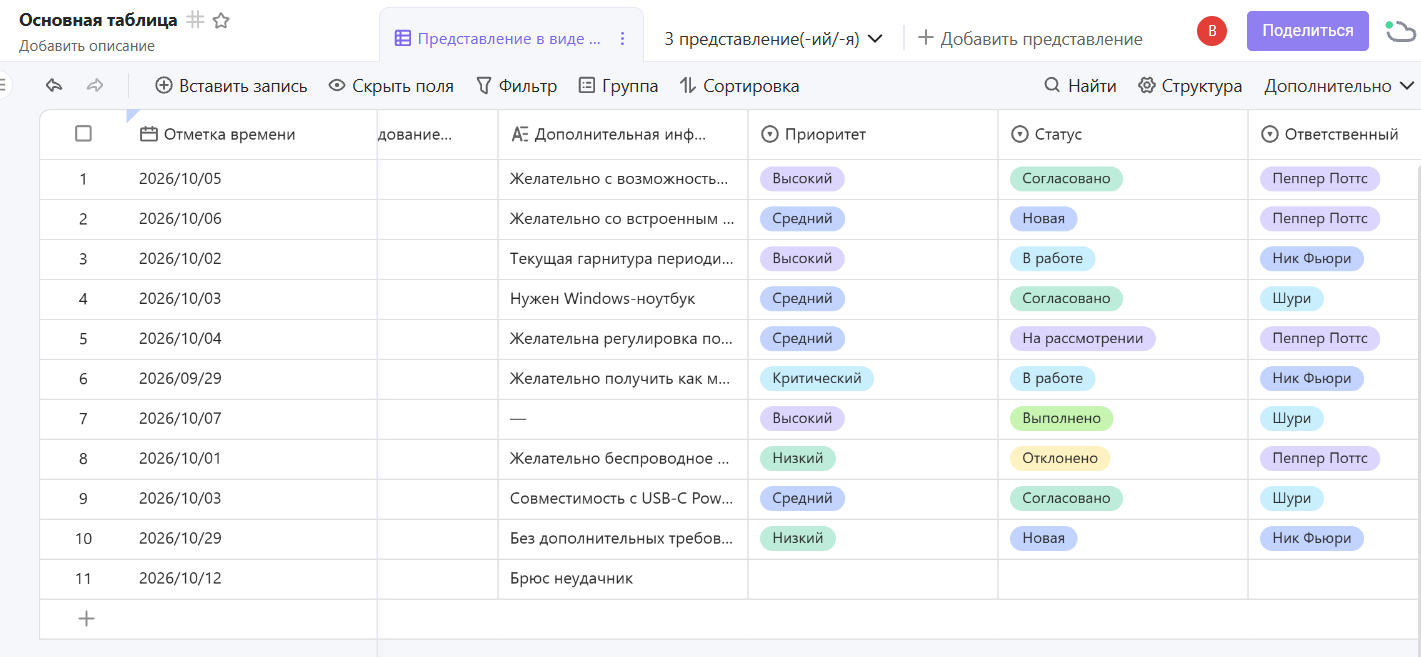Image resolution: width=1421 pixels, height=657 pixels.
Task: Click cell Брюс неудачник
Action: pyautogui.click(x=623, y=579)
